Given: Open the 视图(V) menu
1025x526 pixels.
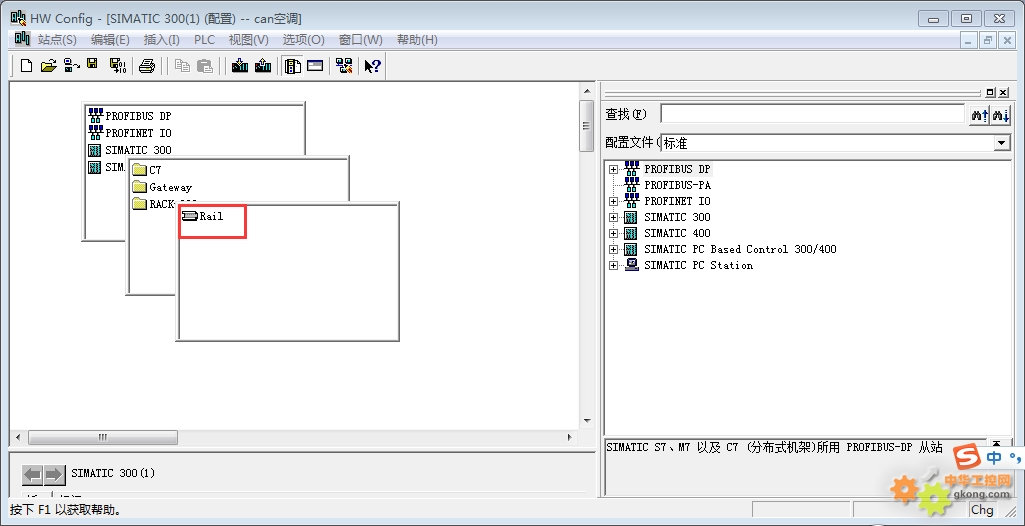Looking at the screenshot, I should click(248, 40).
